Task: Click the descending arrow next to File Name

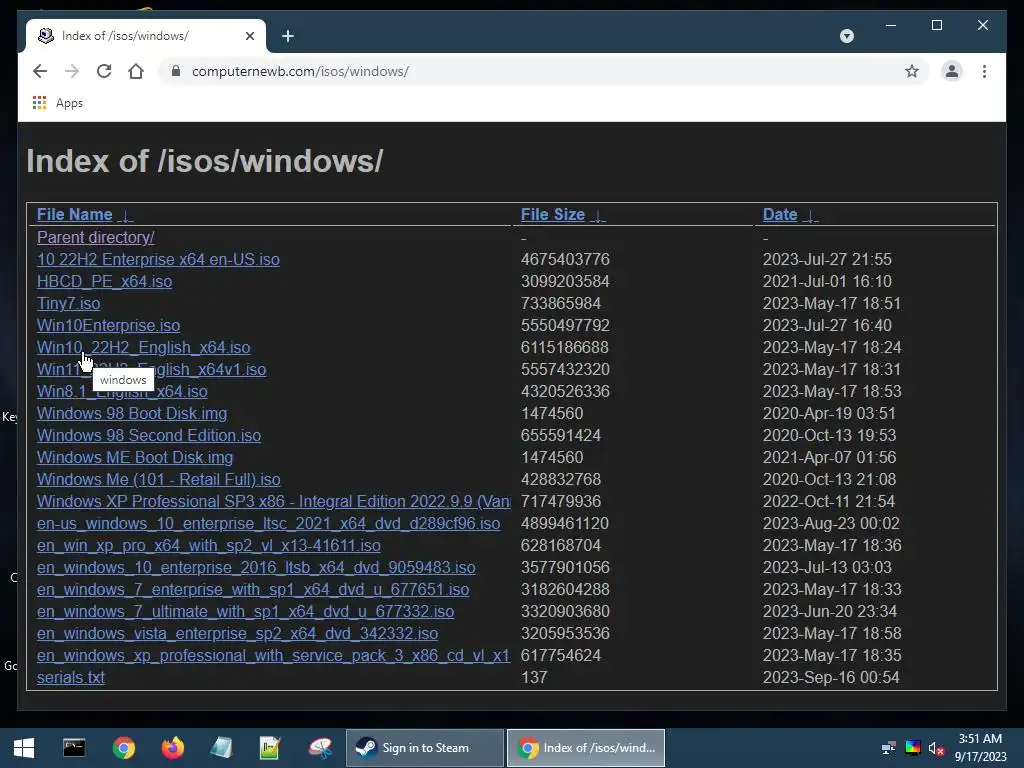Action: pyautogui.click(x=125, y=216)
